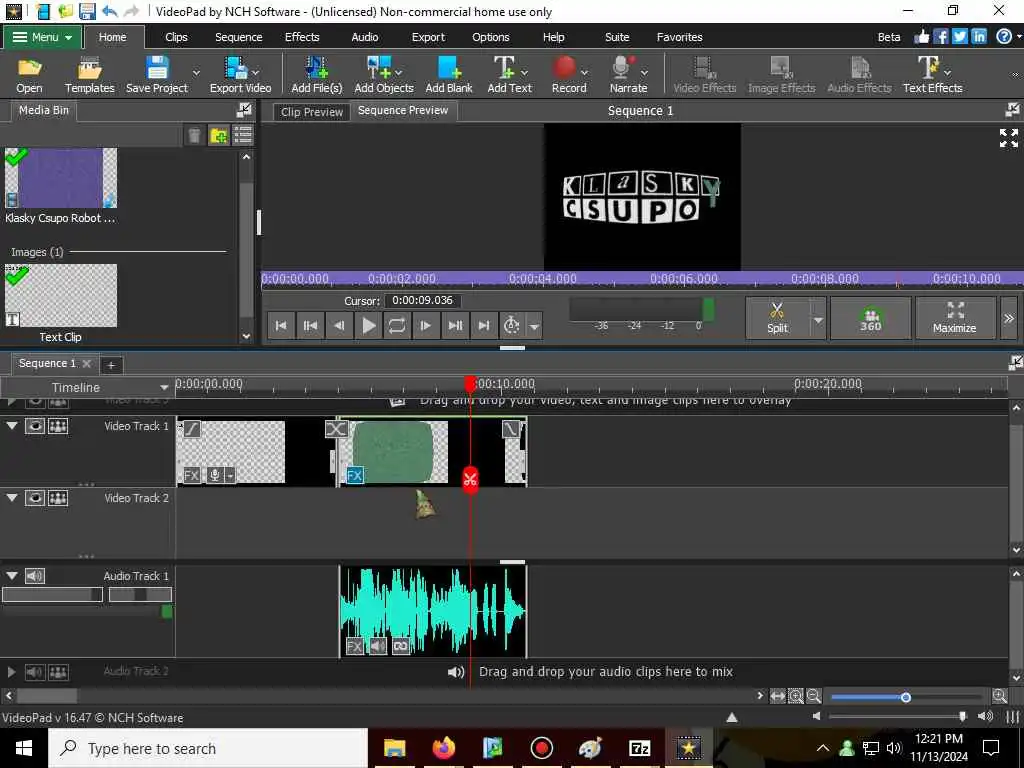Select the Klasky Csupo Robot clip thumbnail
The height and width of the screenshot is (768, 1024).
click(61, 178)
